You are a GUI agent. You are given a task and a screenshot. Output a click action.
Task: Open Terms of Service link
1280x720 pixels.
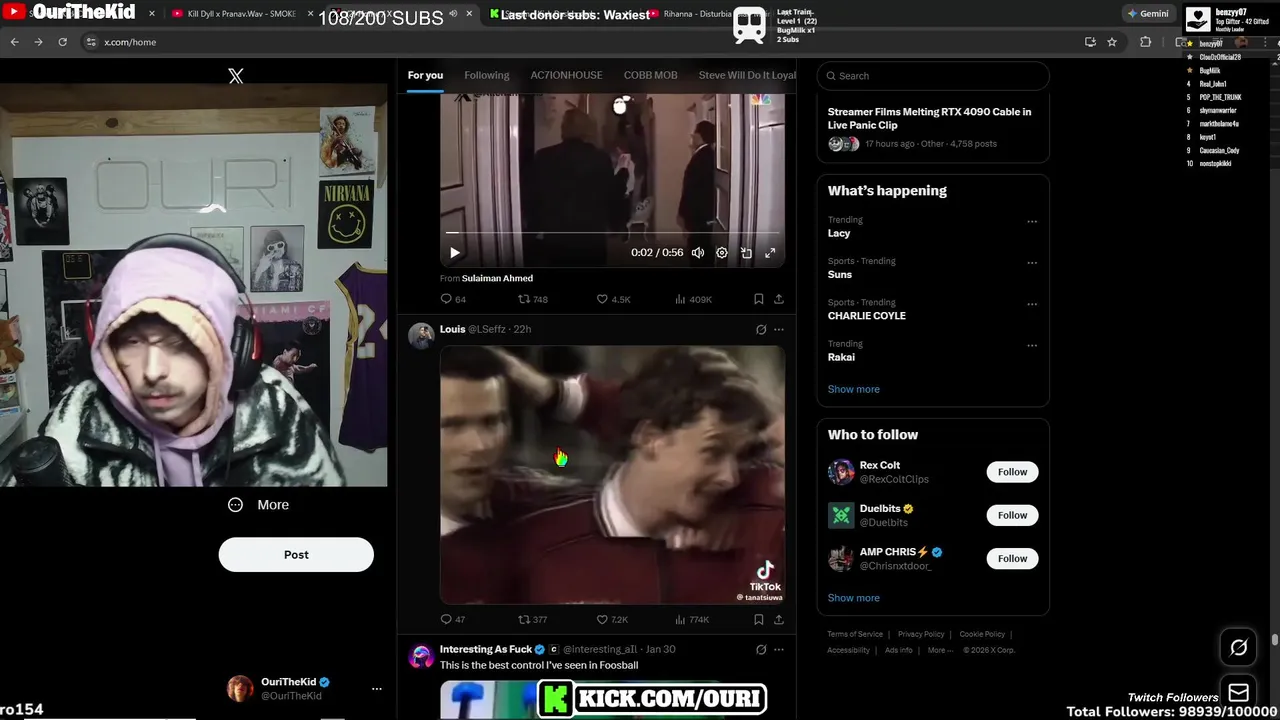(855, 634)
